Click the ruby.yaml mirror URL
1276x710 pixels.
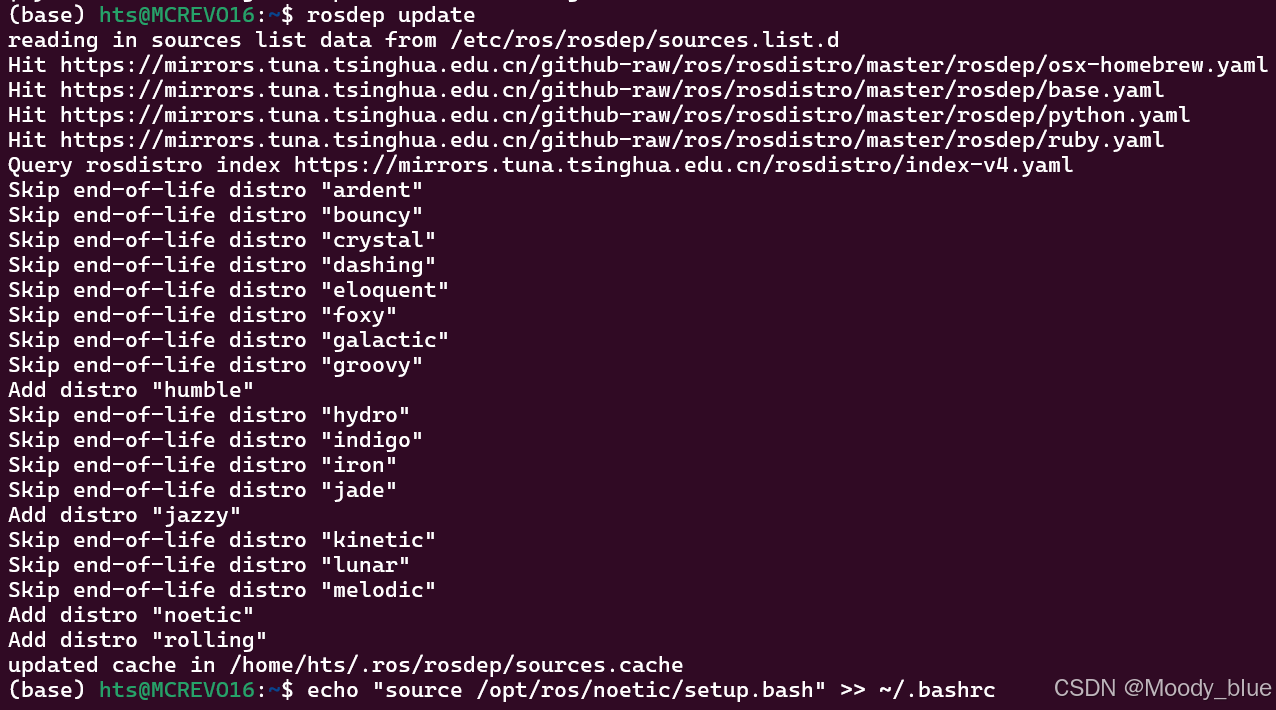tap(612, 140)
